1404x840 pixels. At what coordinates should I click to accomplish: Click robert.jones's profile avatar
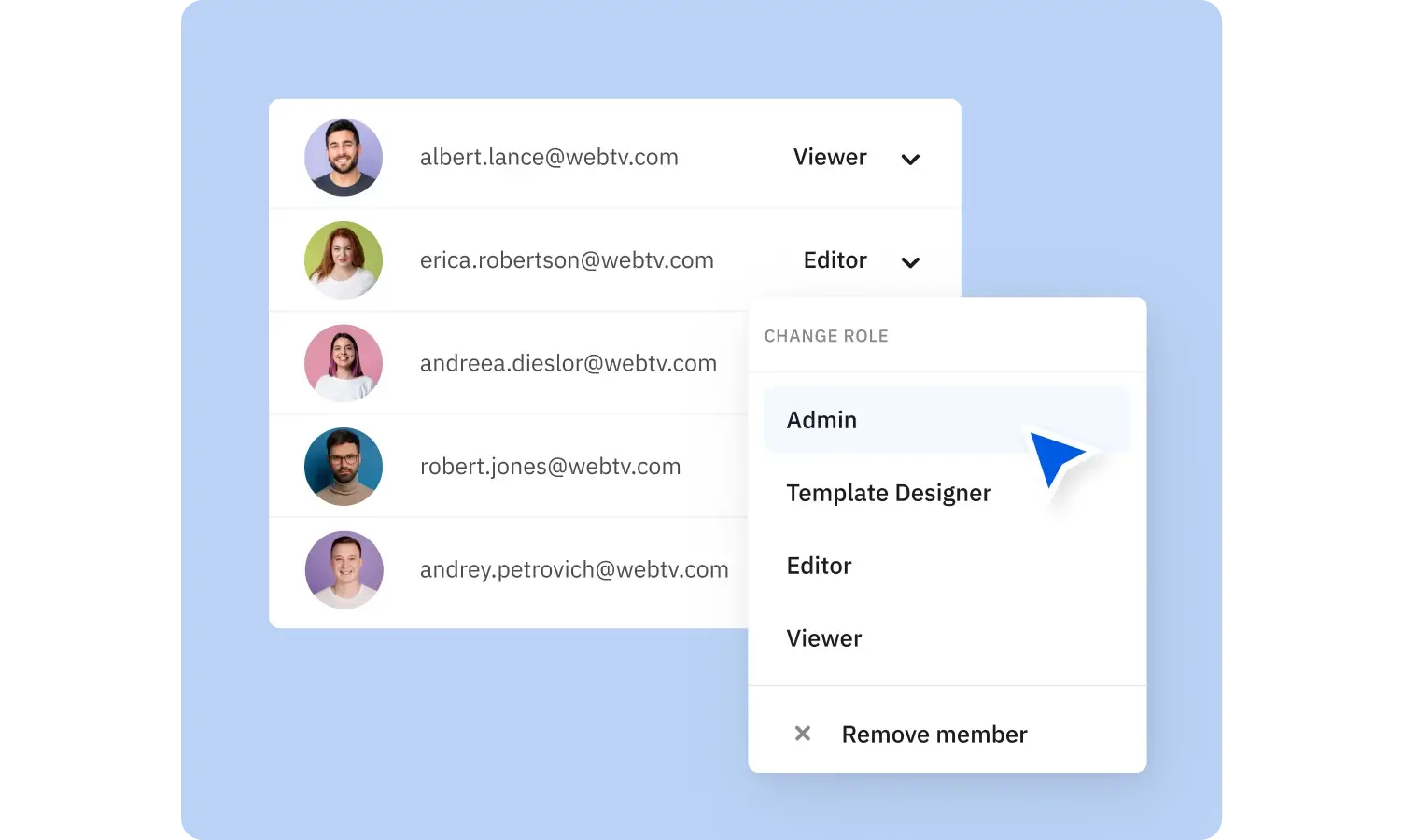(344, 466)
